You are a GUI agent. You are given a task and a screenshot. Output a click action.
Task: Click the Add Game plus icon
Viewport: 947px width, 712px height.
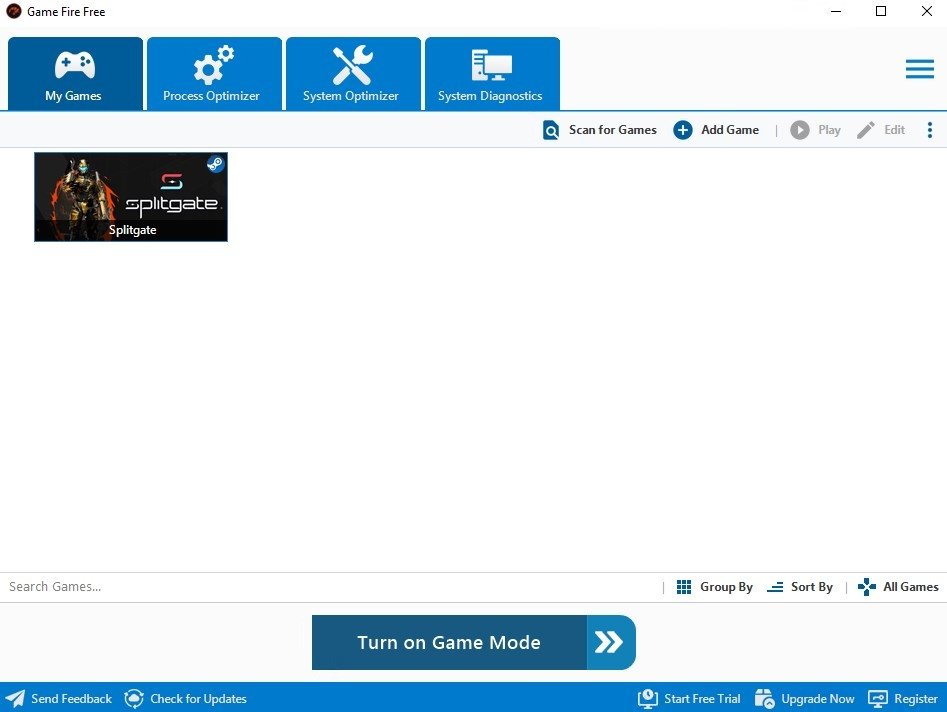(x=682, y=130)
